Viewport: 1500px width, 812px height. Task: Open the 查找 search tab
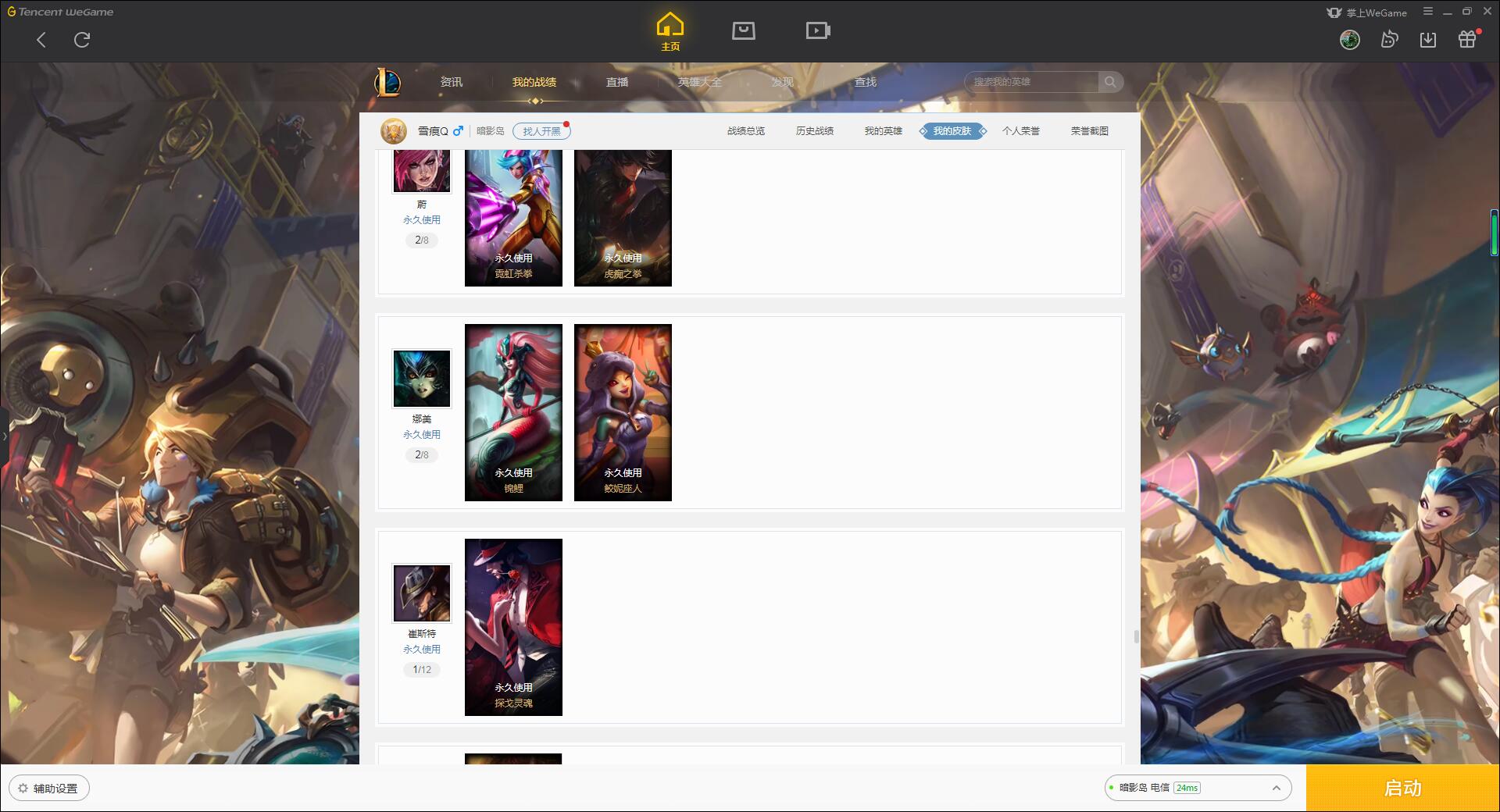866,82
